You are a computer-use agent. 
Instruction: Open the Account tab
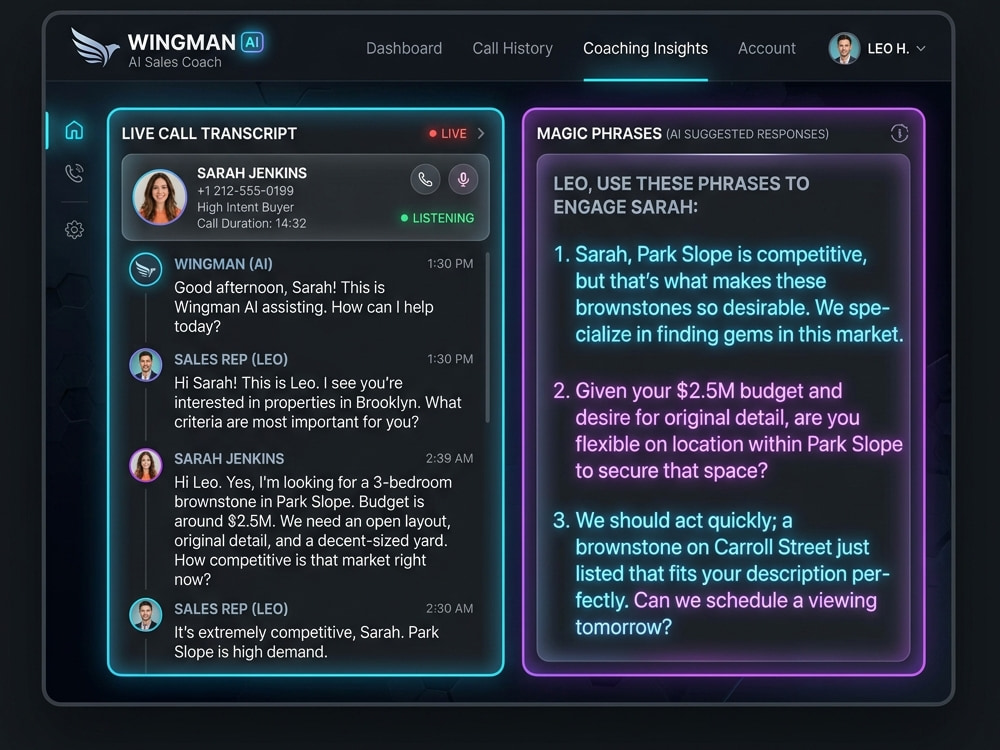[767, 48]
